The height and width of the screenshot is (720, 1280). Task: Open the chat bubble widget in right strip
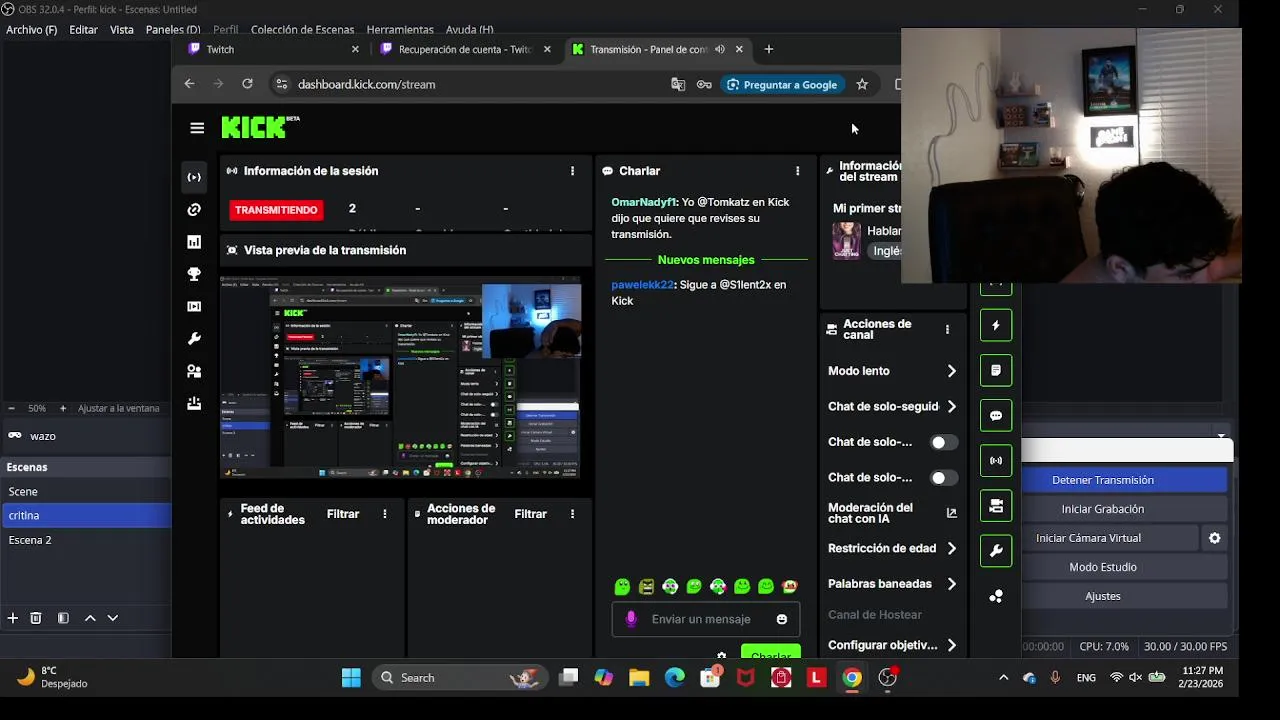click(996, 415)
